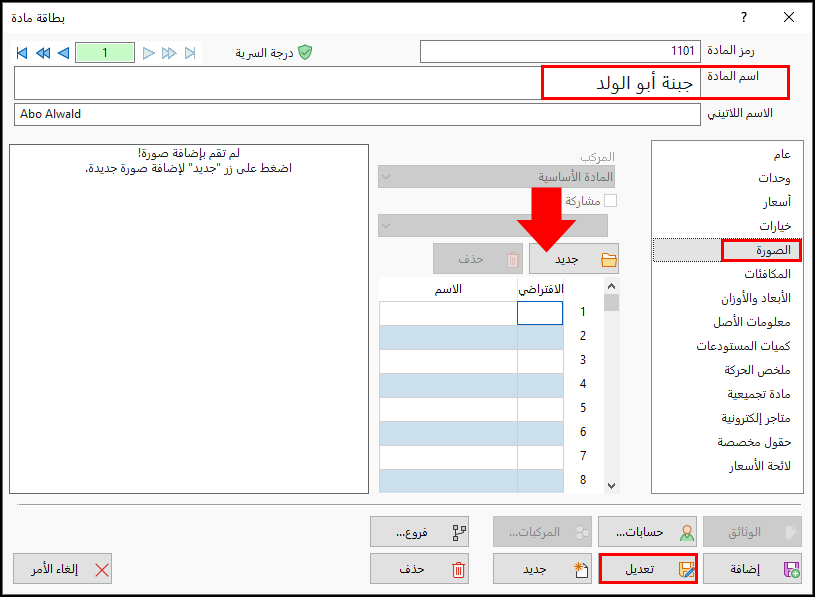Click the Latin name field with Abo Alwald
Image resolution: width=815 pixels, height=597 pixels.
(x=357, y=114)
